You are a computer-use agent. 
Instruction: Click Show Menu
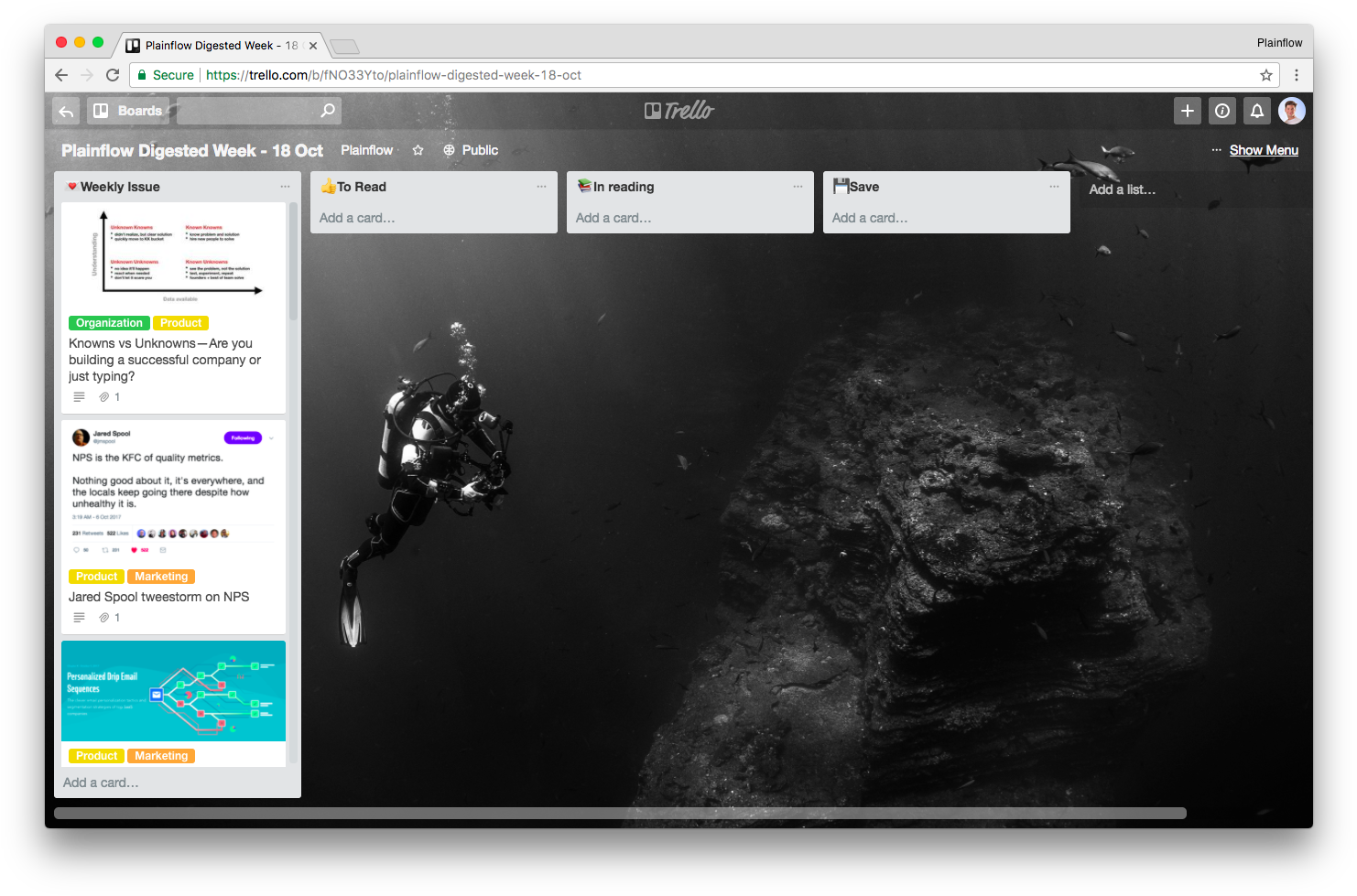tap(1264, 149)
